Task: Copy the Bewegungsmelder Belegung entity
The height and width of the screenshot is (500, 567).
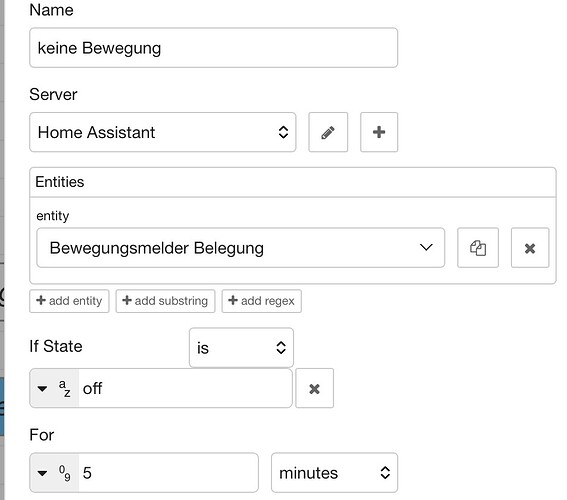Action: pos(478,248)
